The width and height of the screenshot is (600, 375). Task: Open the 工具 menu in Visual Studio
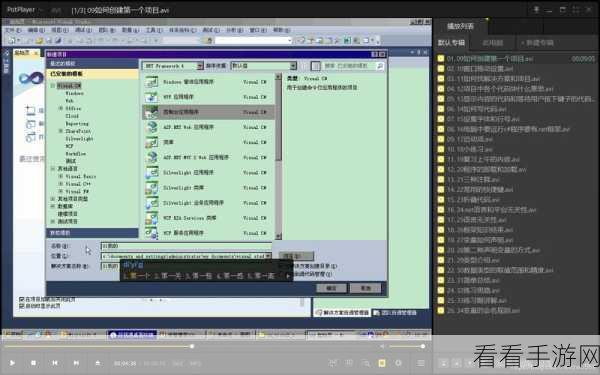point(153,30)
